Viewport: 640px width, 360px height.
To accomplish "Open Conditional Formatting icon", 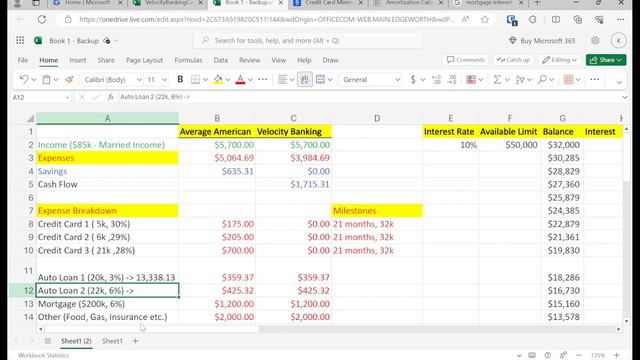I will click(x=471, y=80).
